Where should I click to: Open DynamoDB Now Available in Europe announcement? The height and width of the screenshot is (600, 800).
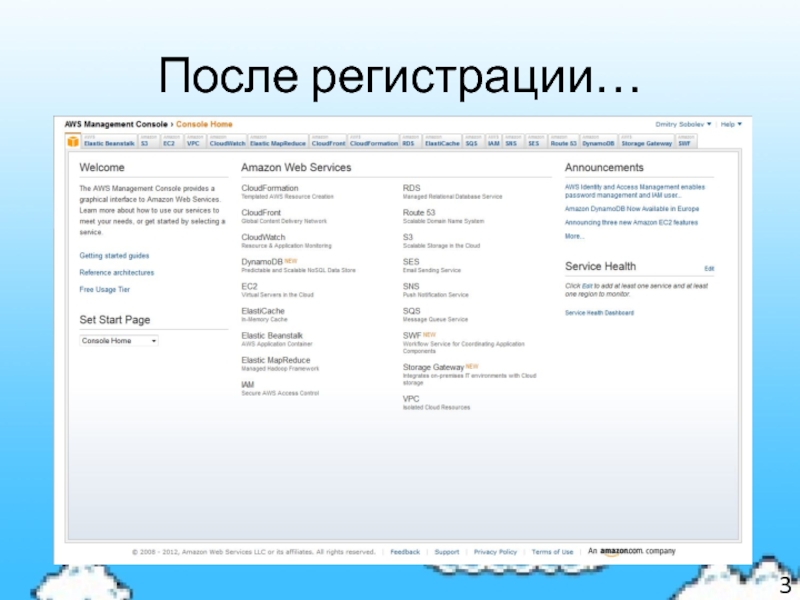(x=632, y=209)
